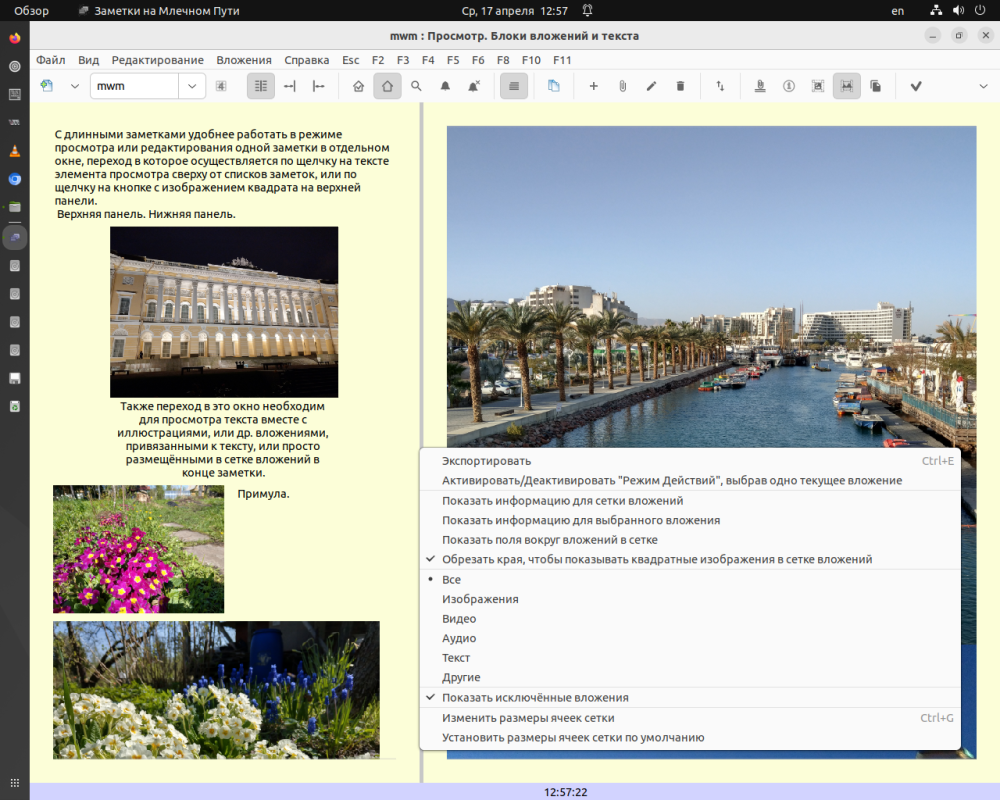Open the mwm combo box dropdown
Screen dimensions: 1000x800
(192, 86)
